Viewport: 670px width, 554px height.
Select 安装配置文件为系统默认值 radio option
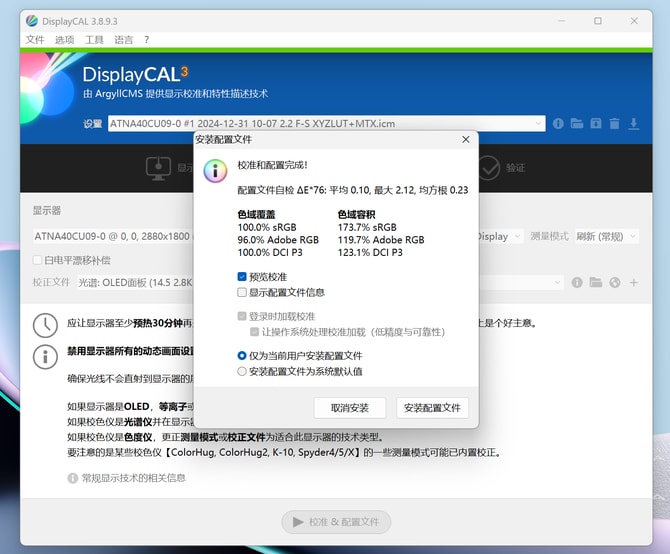pos(242,371)
